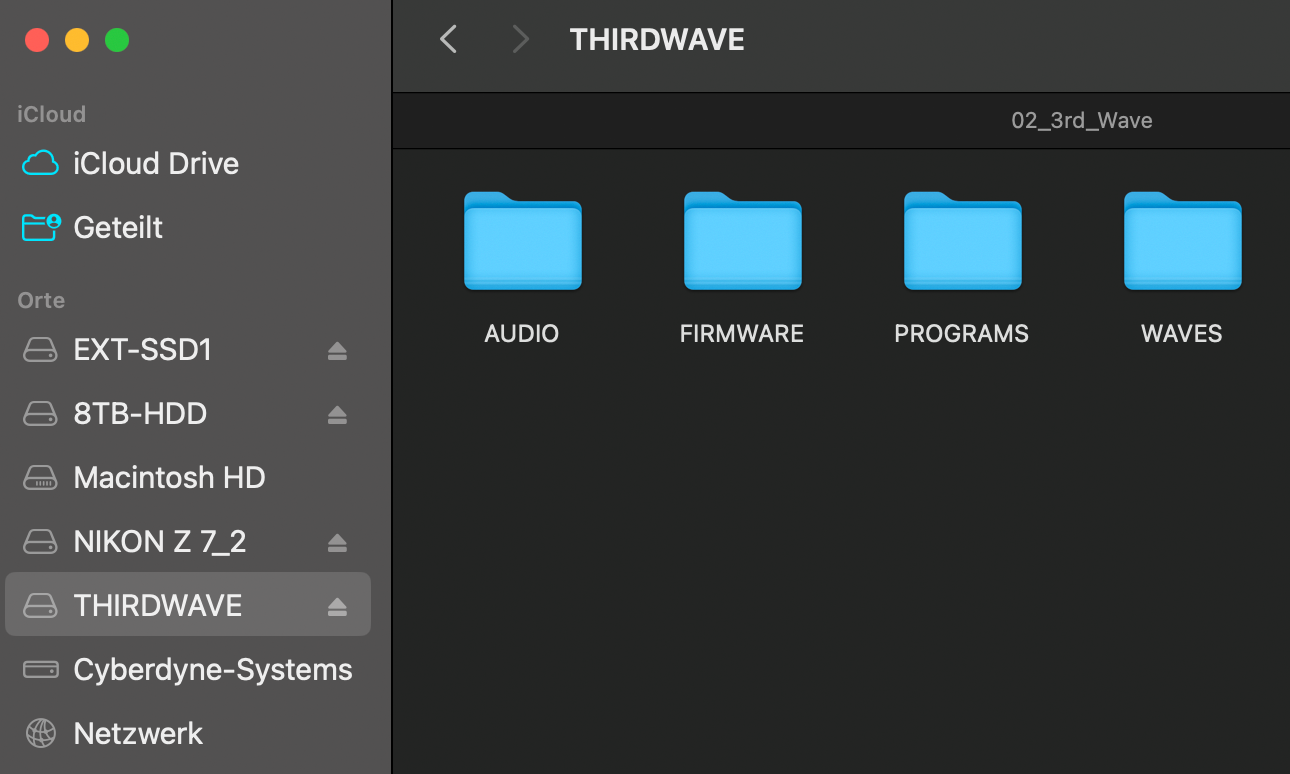Viewport: 1290px width, 774px height.
Task: Open the WAVES folder icon
Action: [x=1182, y=241]
